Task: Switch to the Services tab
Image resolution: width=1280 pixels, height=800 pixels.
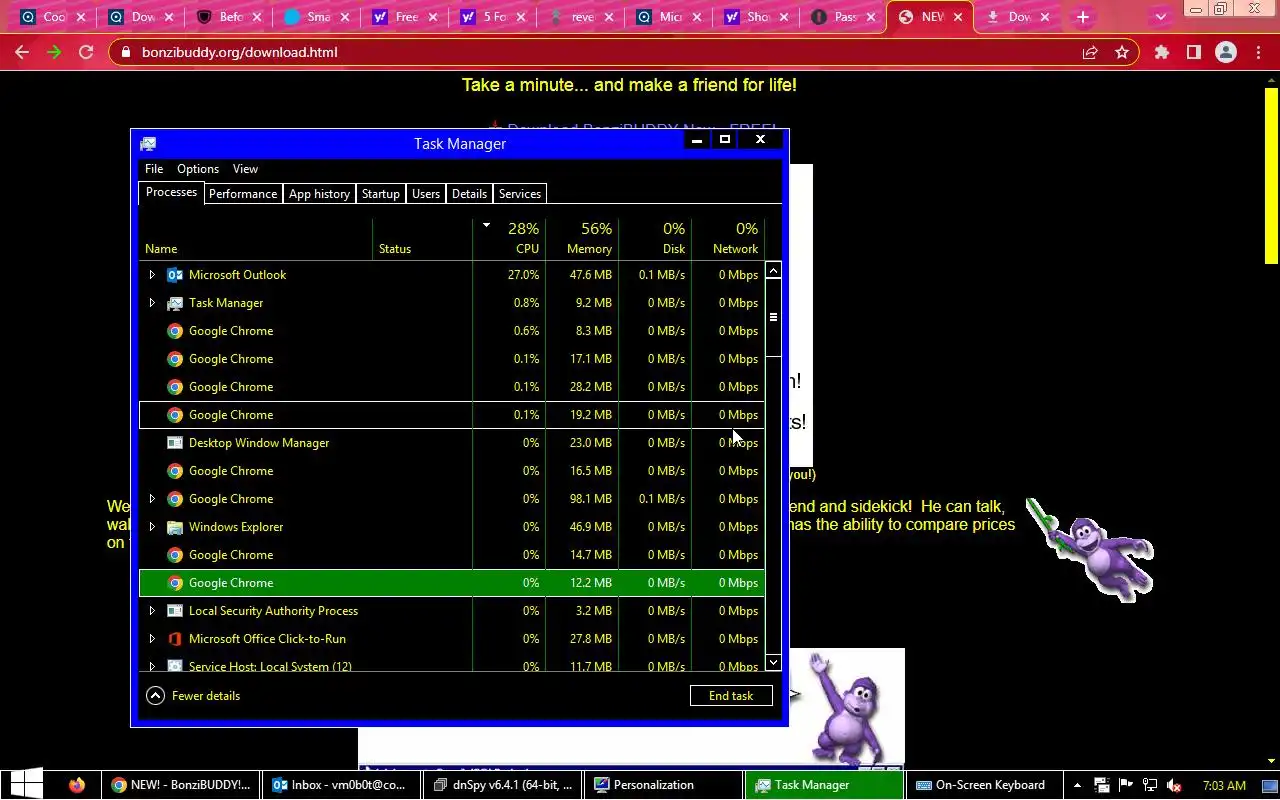Action: coord(520,194)
